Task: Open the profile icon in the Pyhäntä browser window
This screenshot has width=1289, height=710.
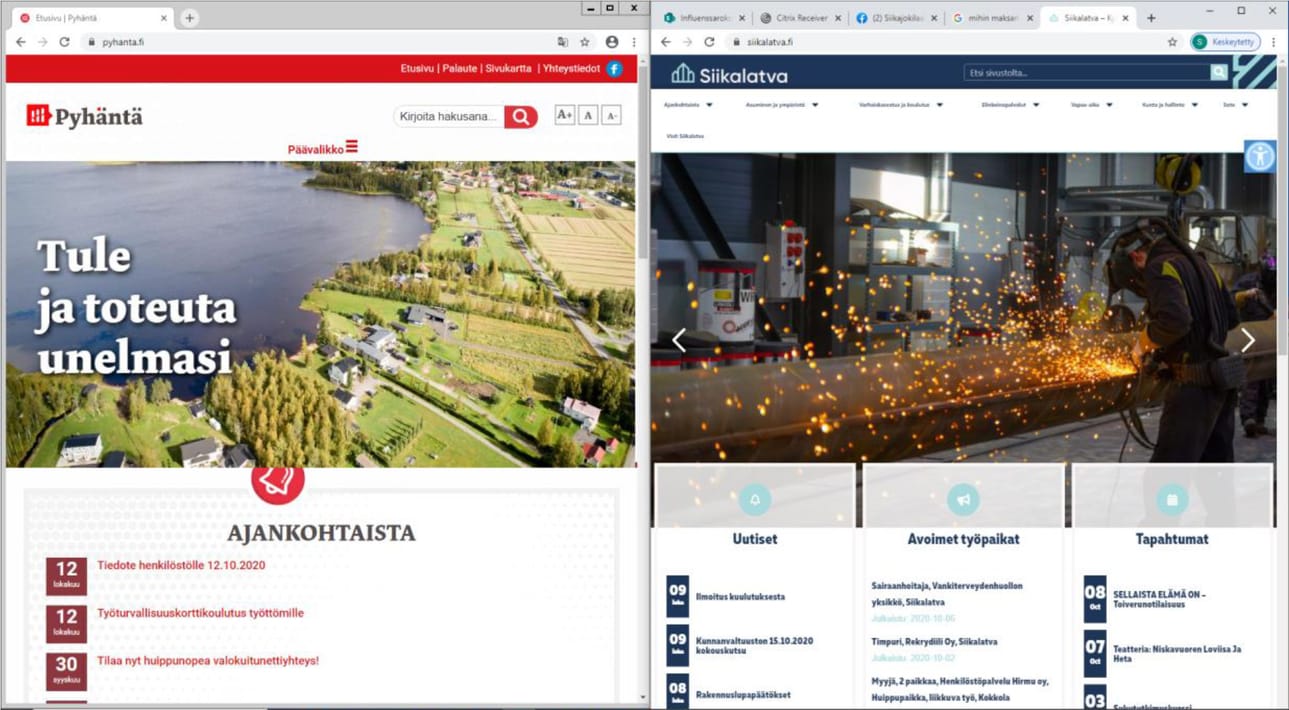Action: tap(611, 42)
